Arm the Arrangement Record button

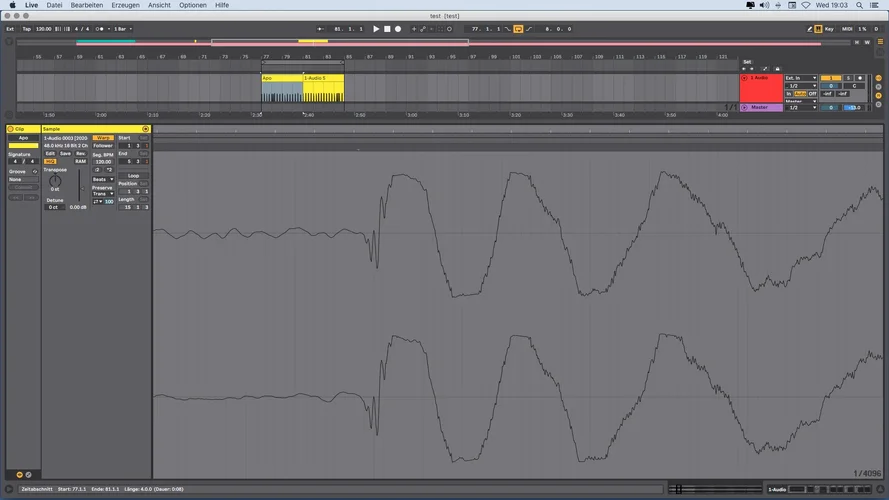[x=398, y=29]
